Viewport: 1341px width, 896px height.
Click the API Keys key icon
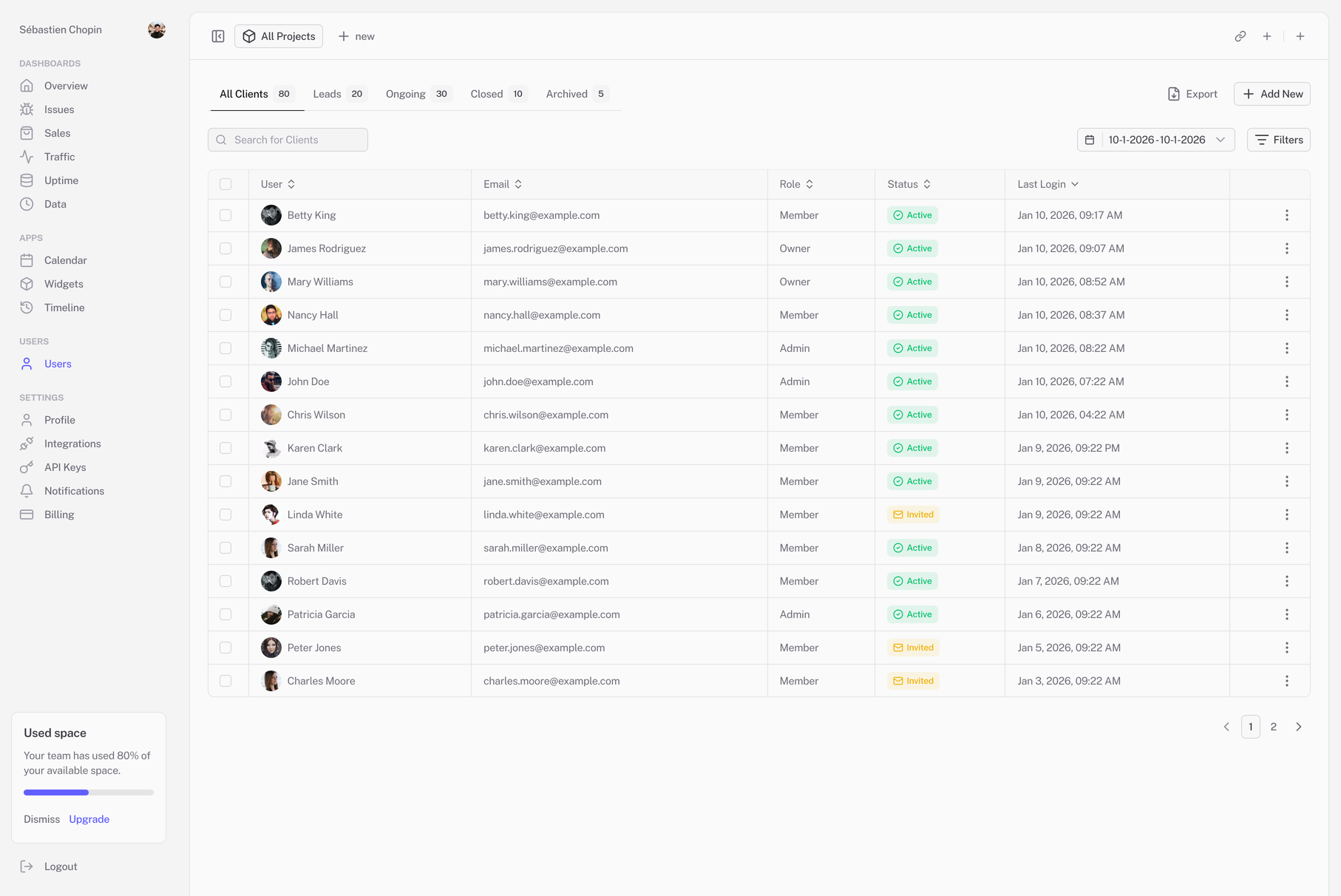pyautogui.click(x=27, y=467)
